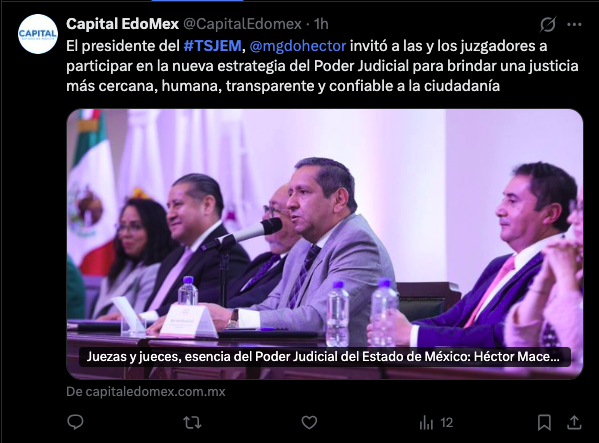Bookmark this Capital EdoMex tweet
599x443 pixels.
[x=544, y=422]
